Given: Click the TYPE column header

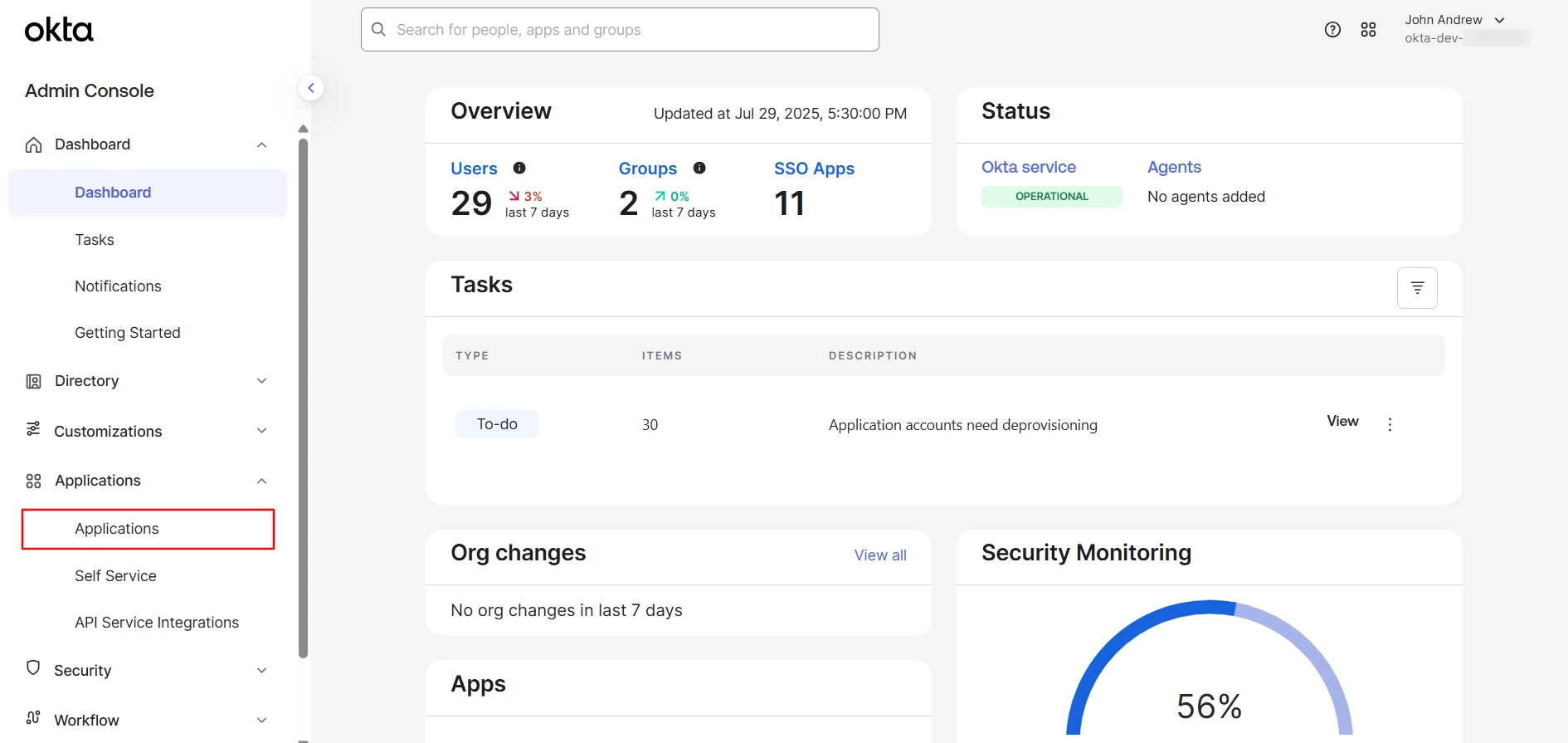Looking at the screenshot, I should click(472, 355).
